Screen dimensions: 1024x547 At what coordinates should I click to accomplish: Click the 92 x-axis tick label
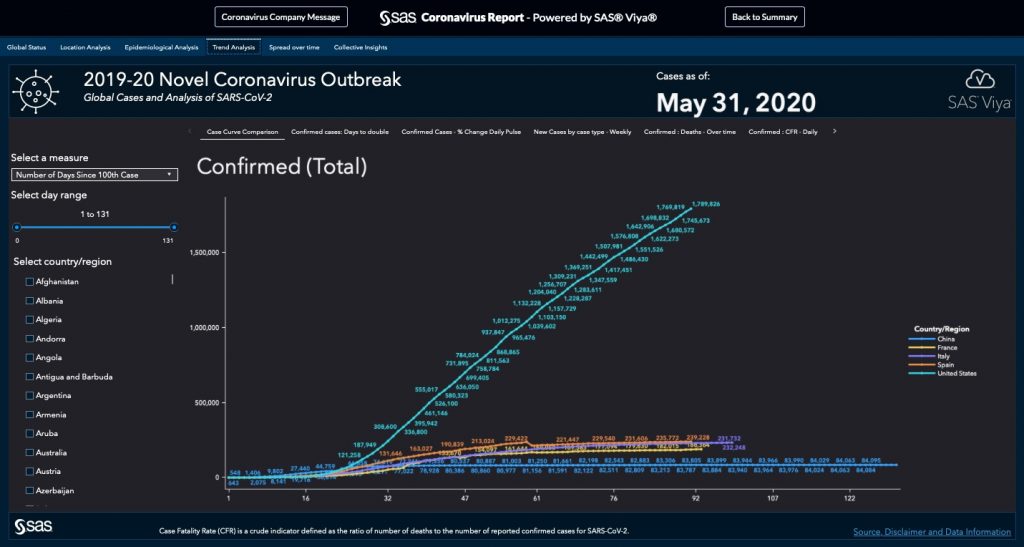pyautogui.click(x=696, y=499)
